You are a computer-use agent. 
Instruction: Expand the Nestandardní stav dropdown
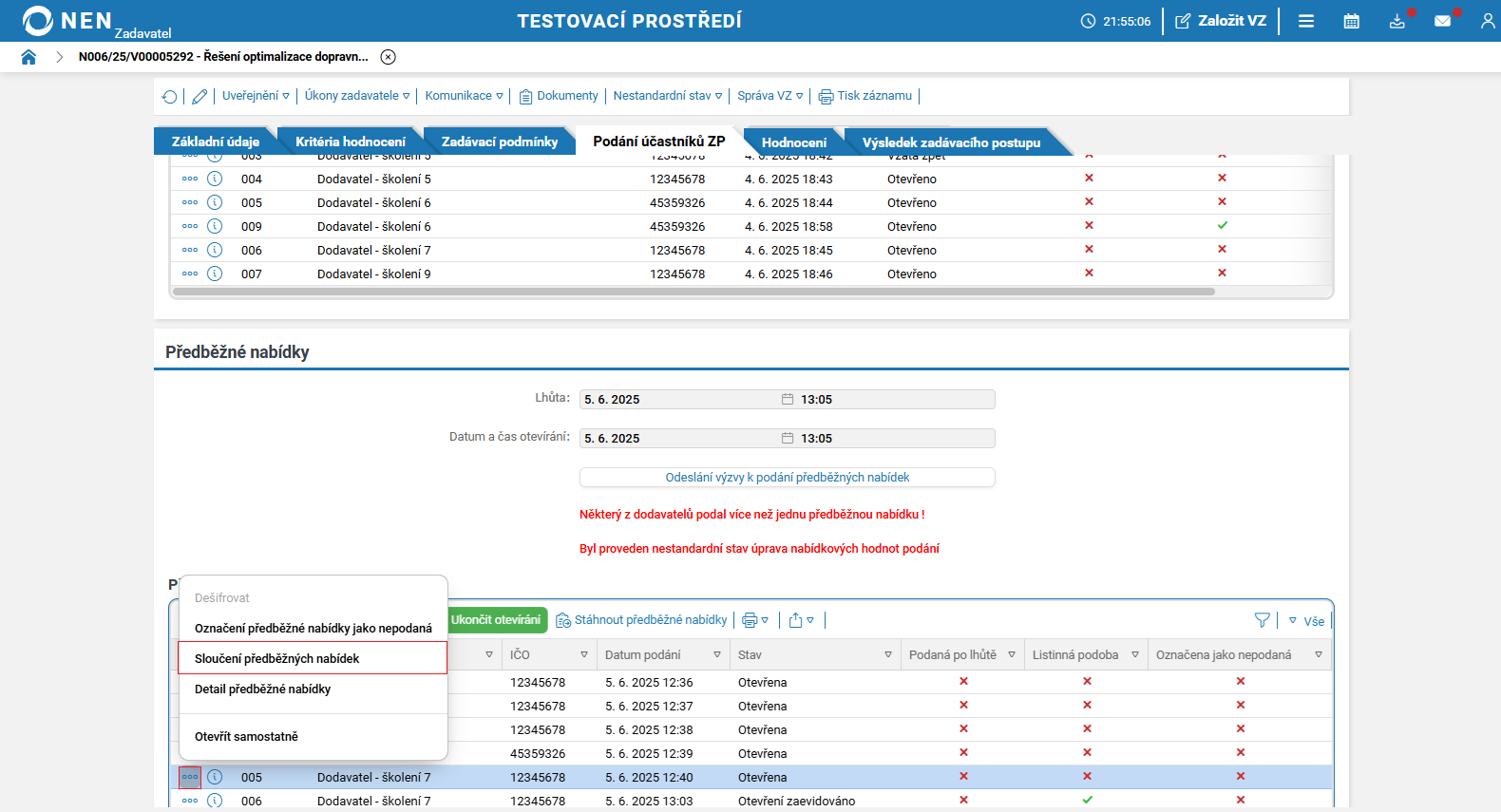668,96
